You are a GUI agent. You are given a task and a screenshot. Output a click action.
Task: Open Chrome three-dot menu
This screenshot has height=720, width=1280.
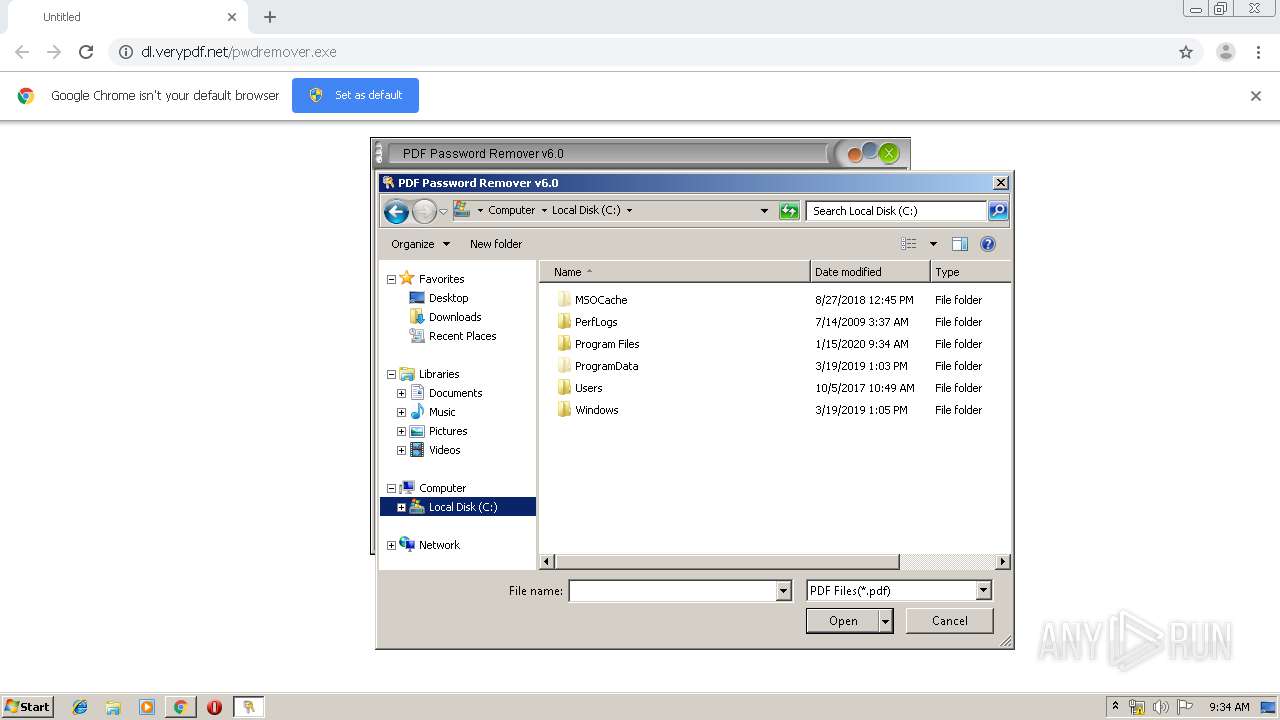[1259, 52]
